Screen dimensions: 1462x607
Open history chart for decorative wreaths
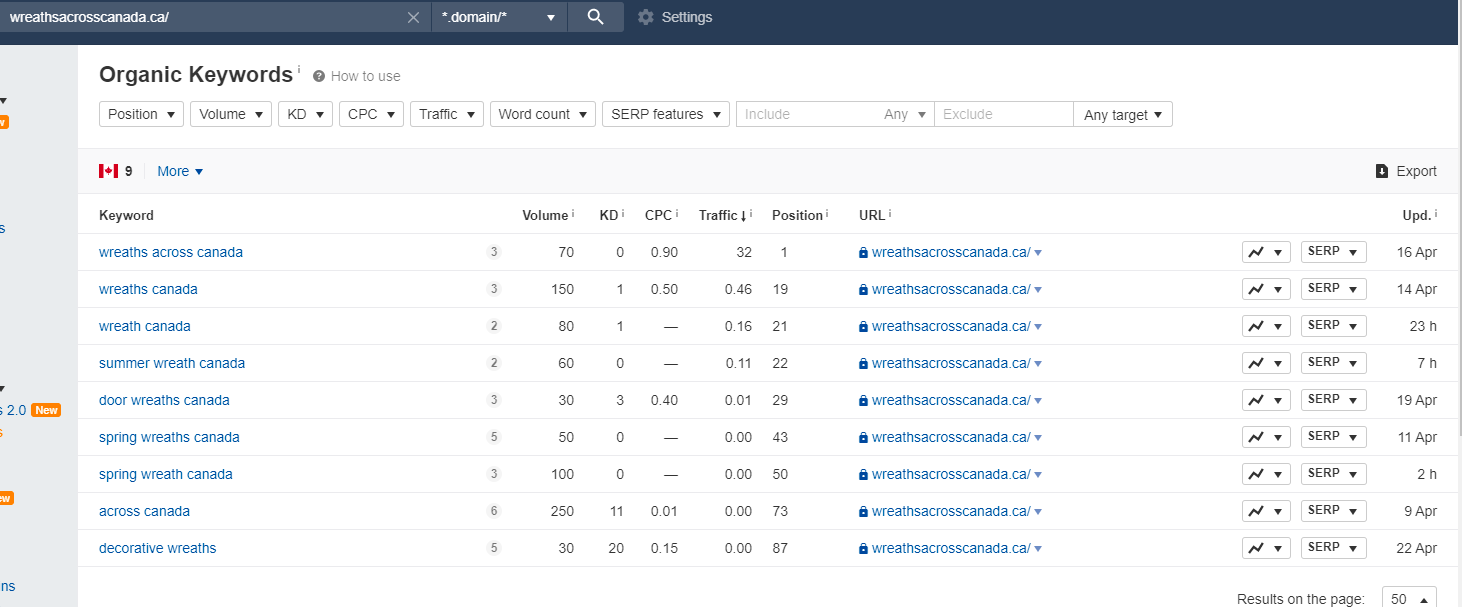pyautogui.click(x=1266, y=548)
